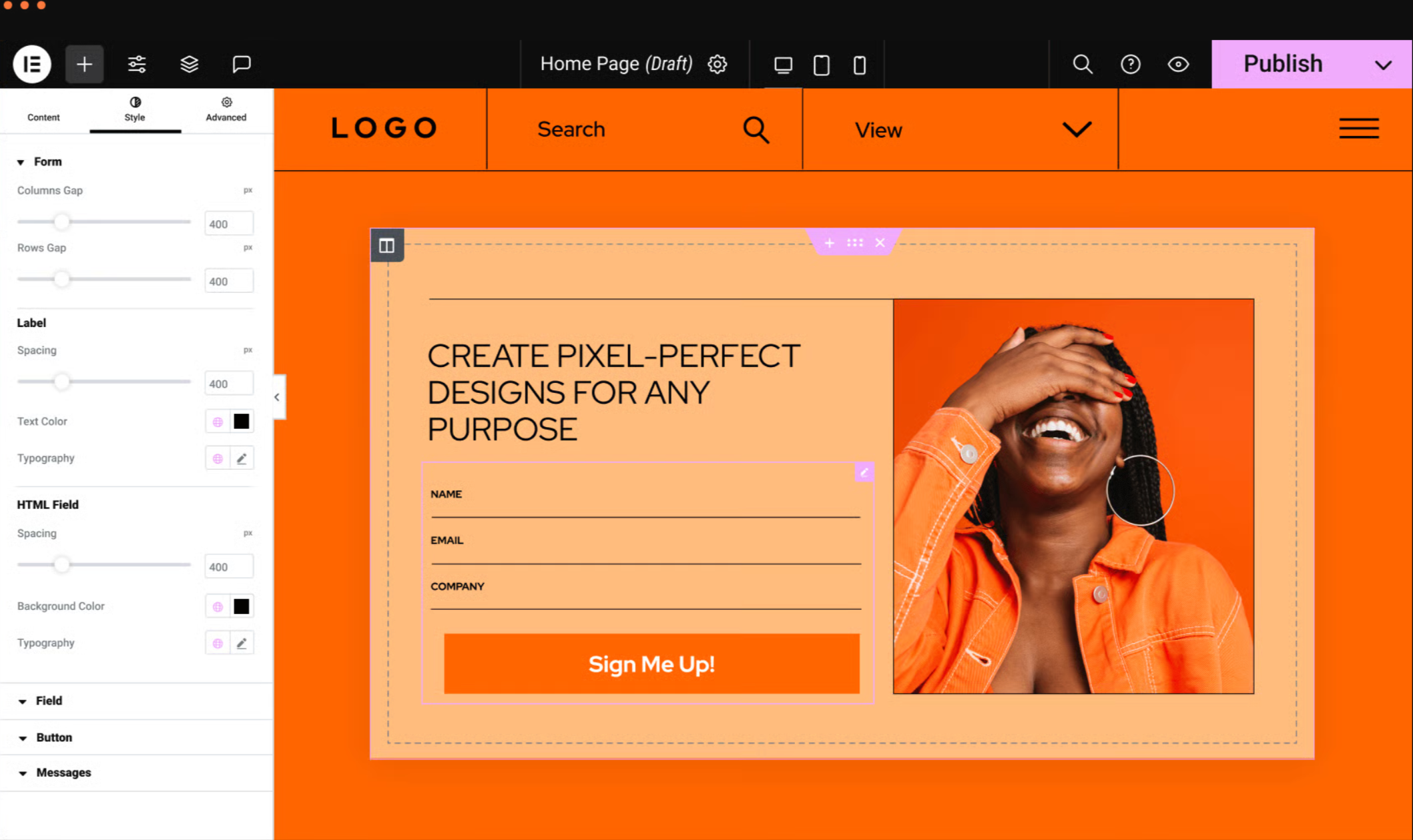Viewport: 1413px width, 840px height.
Task: Switch to mobile responsive view
Action: [860, 65]
